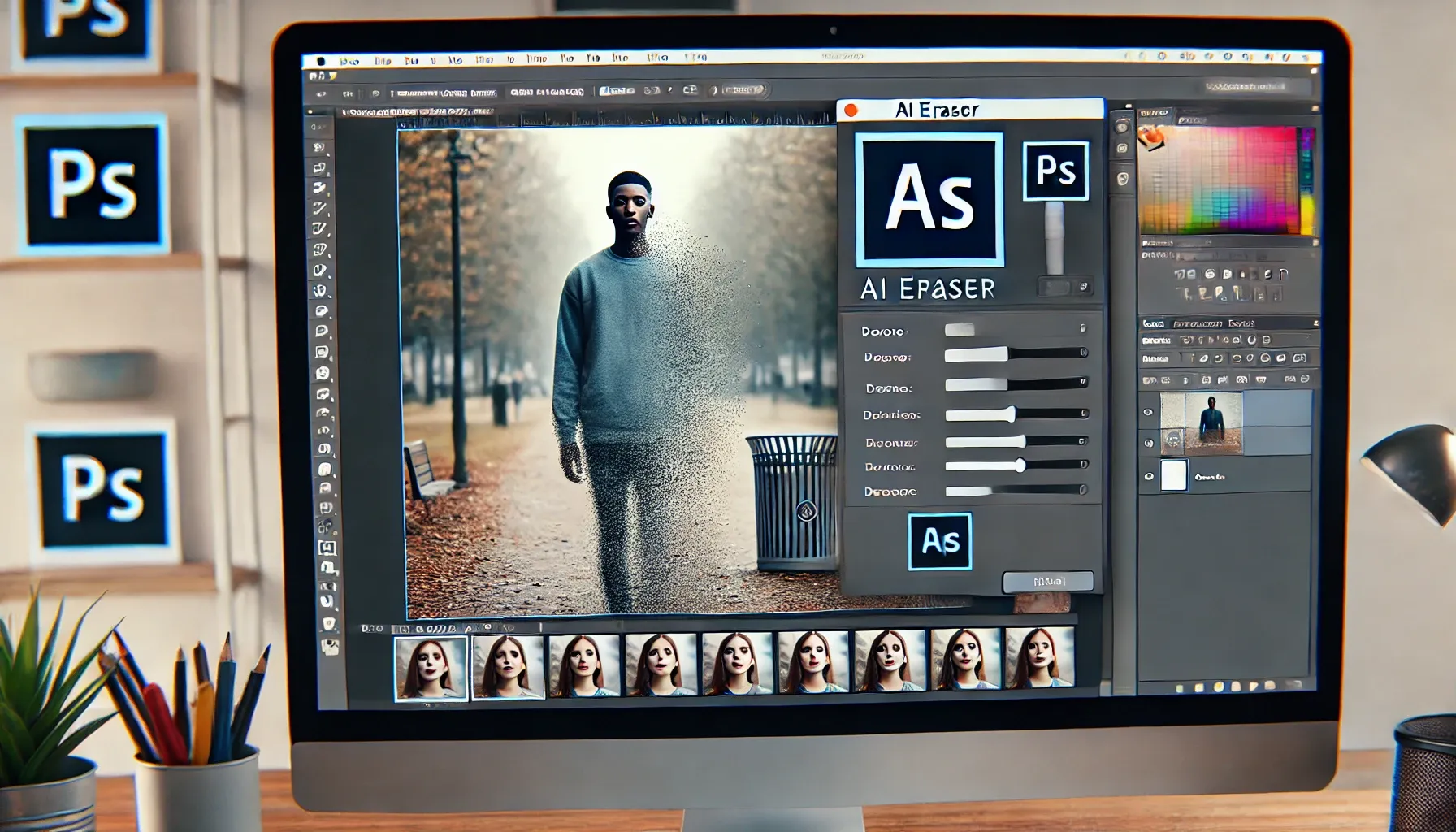Hide the white layer using its eye icon
Screen dimensions: 1456x832
pyautogui.click(x=1149, y=476)
